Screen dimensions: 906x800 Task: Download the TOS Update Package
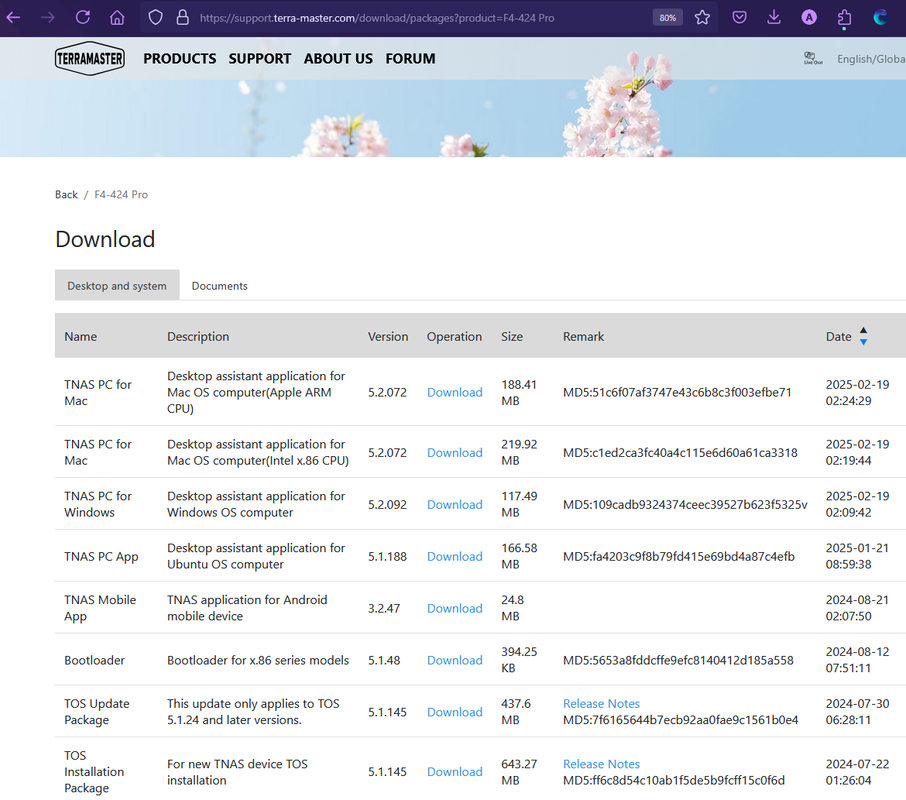click(x=455, y=712)
